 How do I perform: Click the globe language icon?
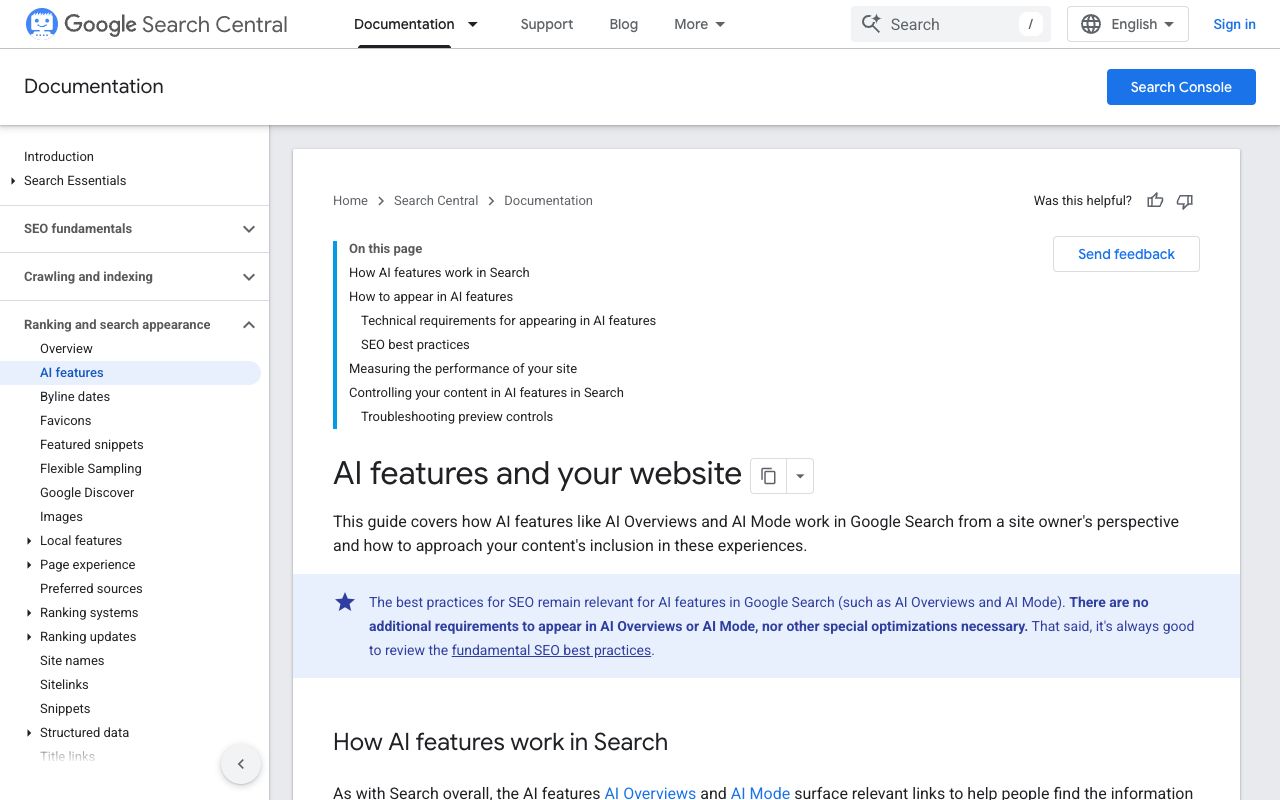pyautogui.click(x=1091, y=24)
